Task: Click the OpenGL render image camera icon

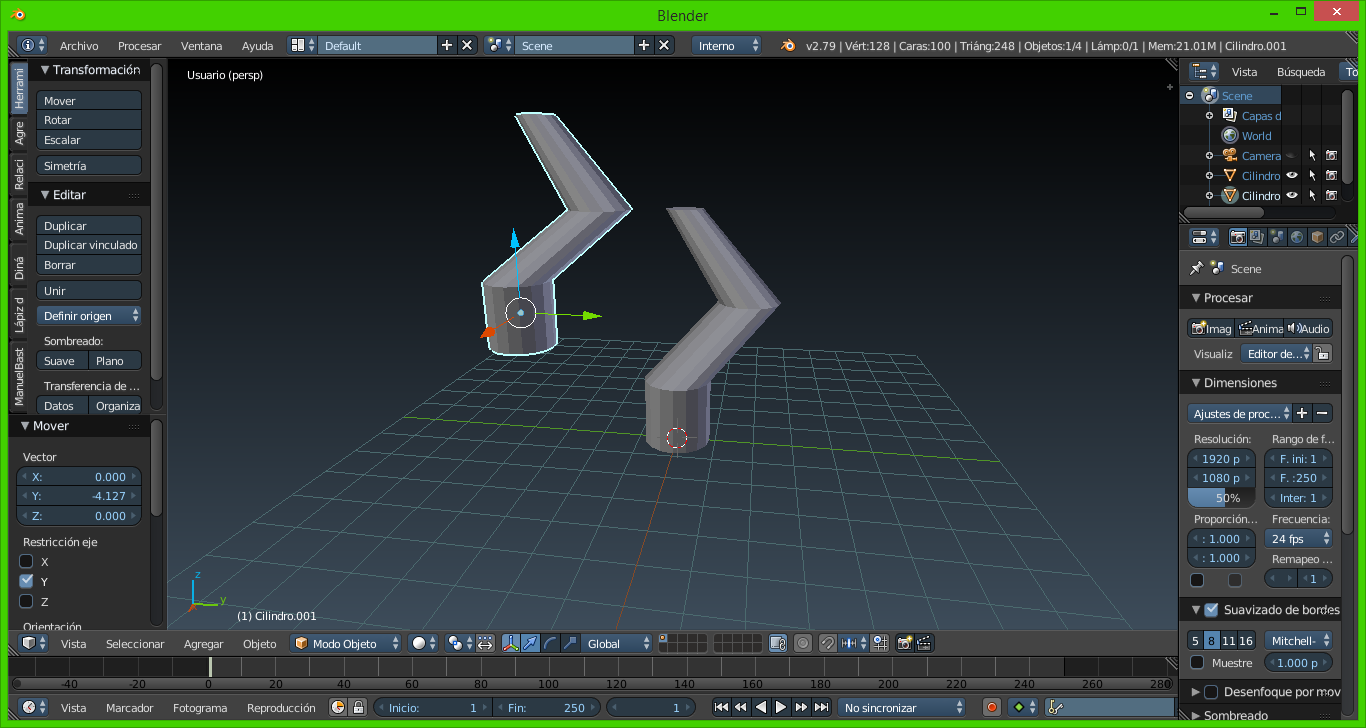Action: 904,643
